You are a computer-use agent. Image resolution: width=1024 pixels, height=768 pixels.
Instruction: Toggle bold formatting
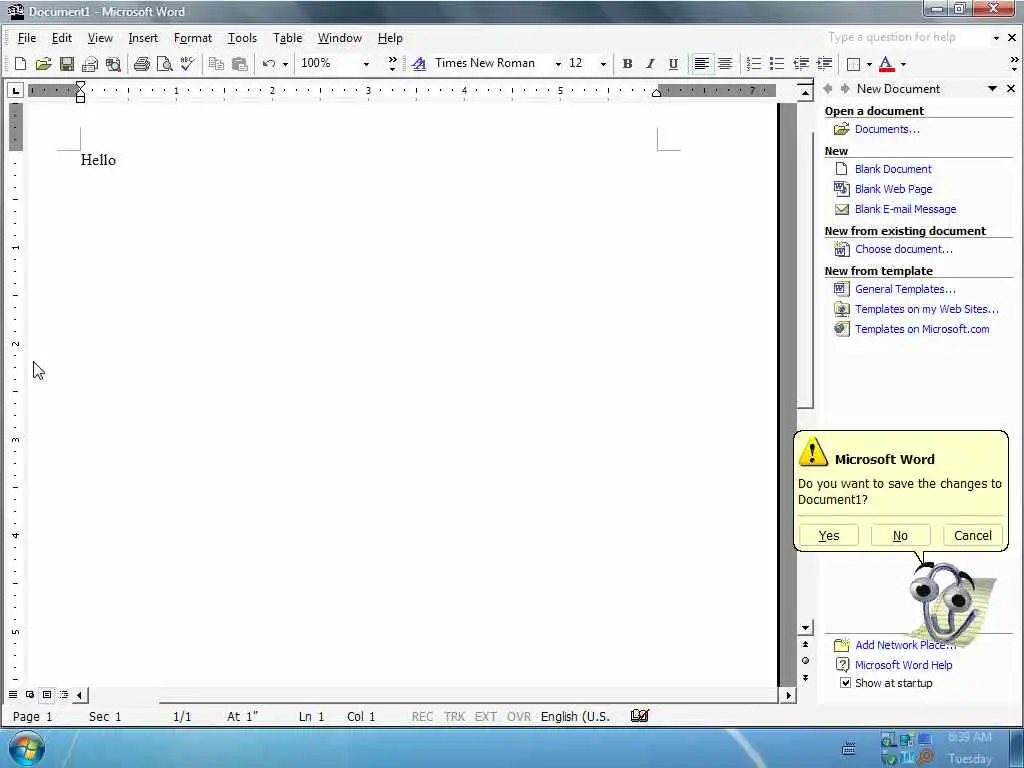click(x=628, y=63)
